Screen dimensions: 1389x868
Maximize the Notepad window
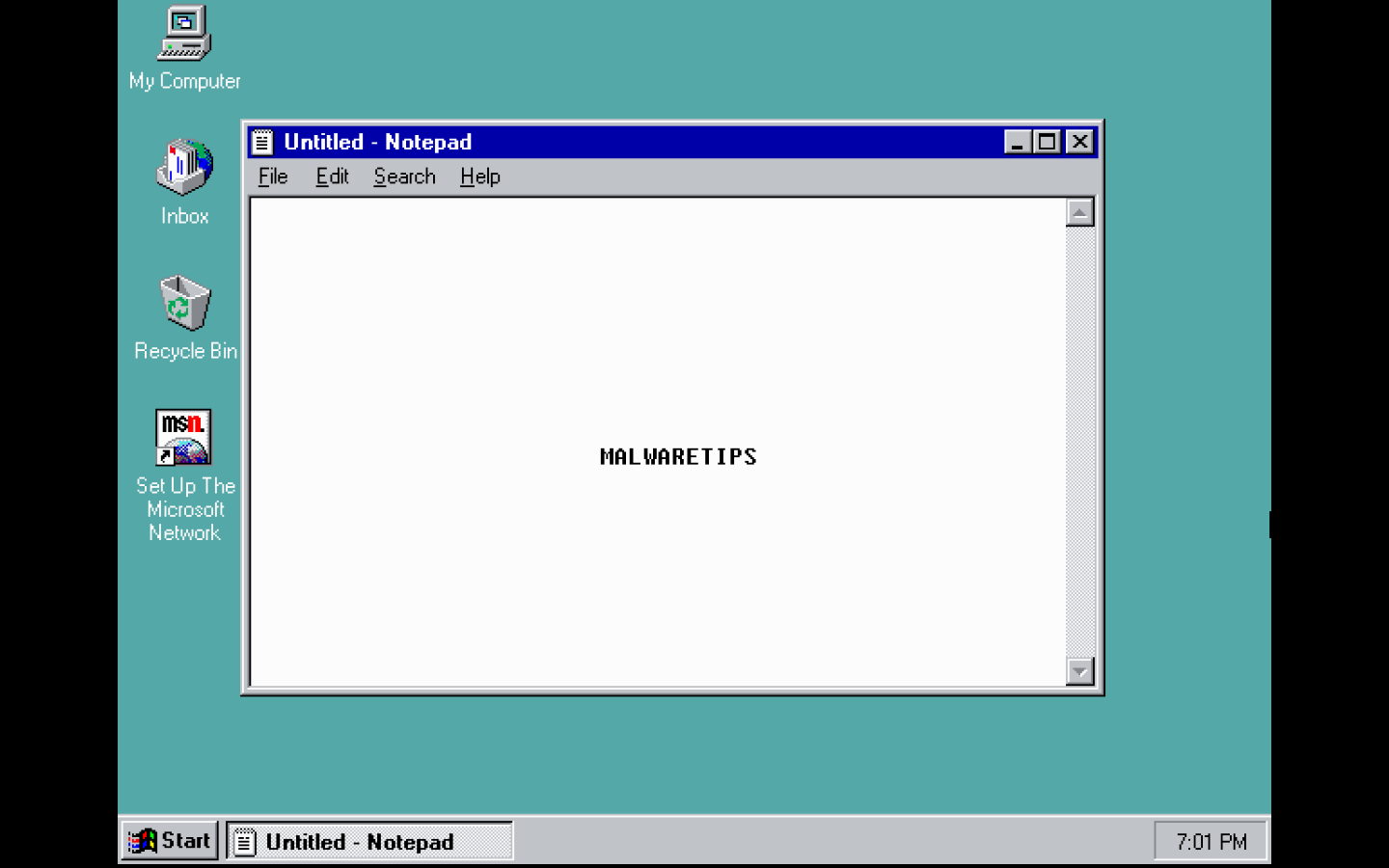(1047, 143)
